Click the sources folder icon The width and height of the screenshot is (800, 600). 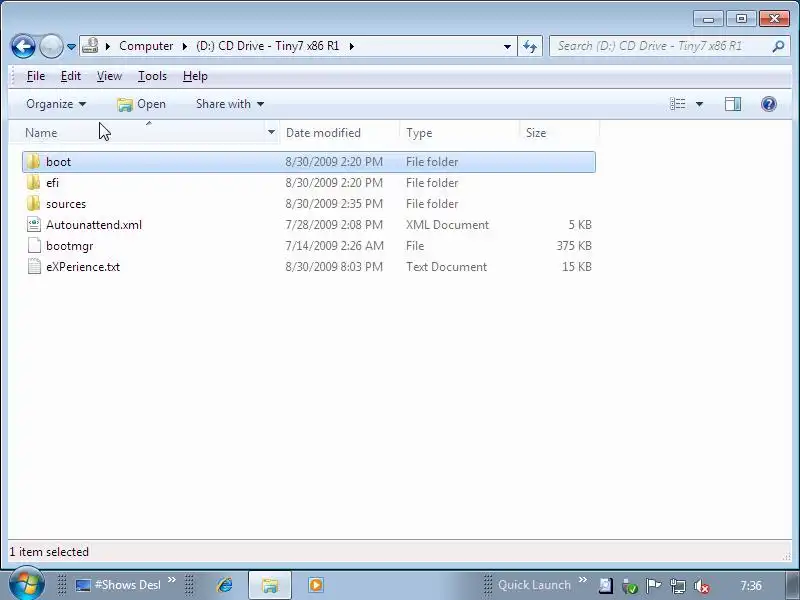coord(34,204)
